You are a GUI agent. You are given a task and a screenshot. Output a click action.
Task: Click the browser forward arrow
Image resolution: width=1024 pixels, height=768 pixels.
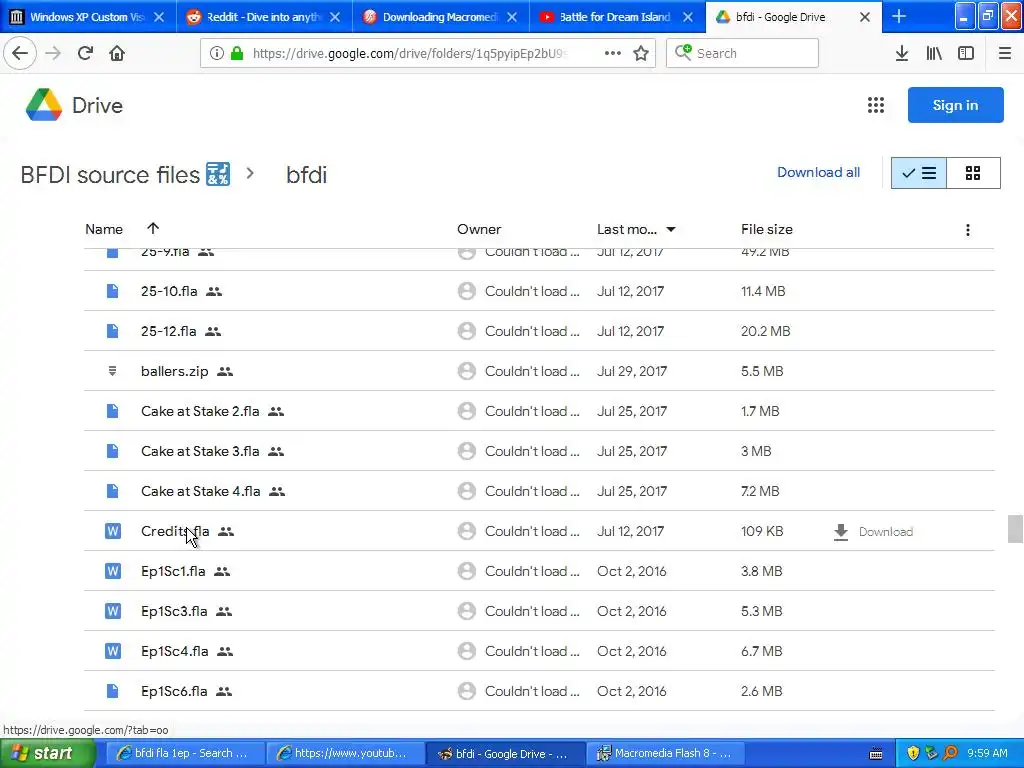(53, 53)
